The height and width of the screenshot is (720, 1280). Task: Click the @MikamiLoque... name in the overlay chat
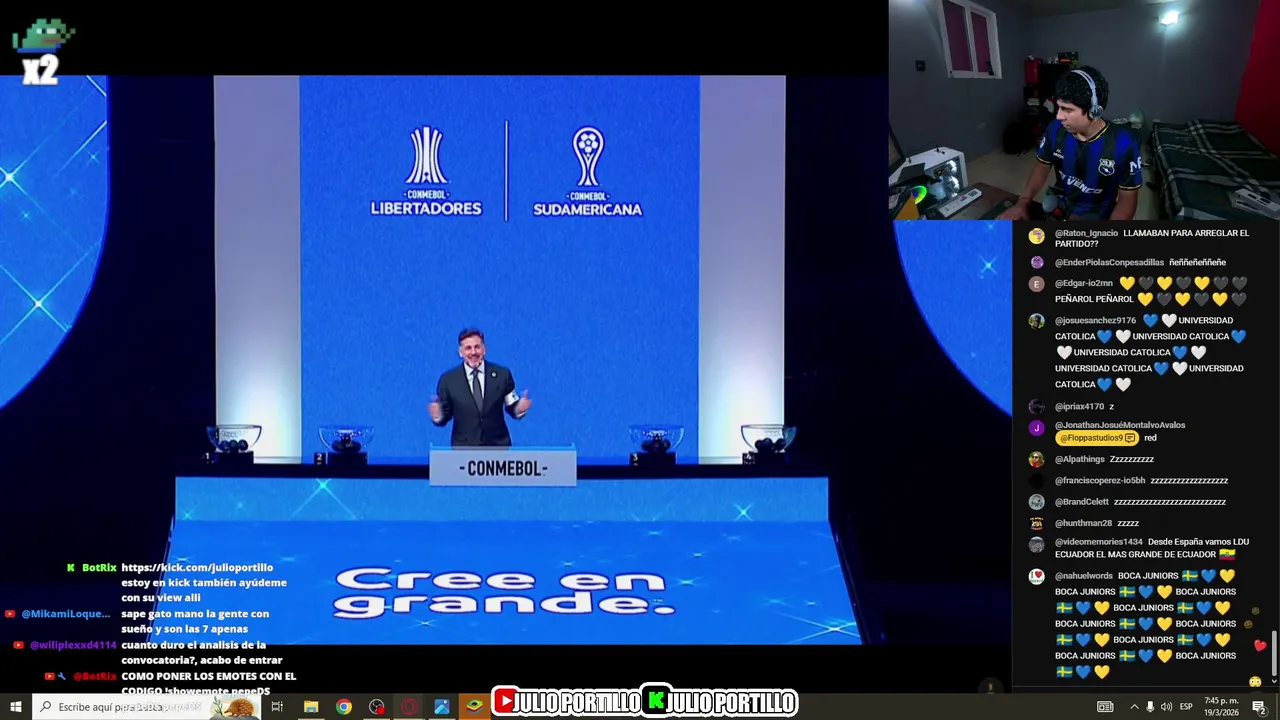(65, 614)
